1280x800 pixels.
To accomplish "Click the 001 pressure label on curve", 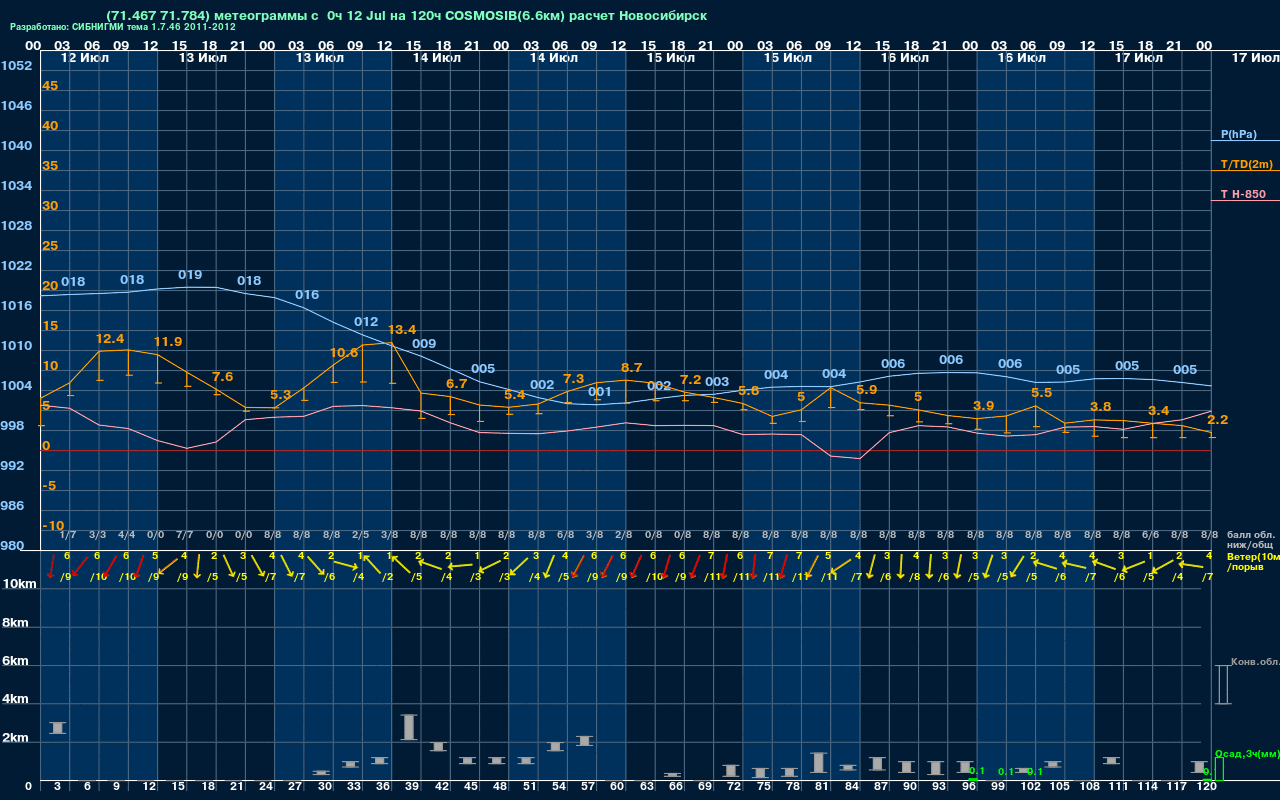I will tap(599, 392).
